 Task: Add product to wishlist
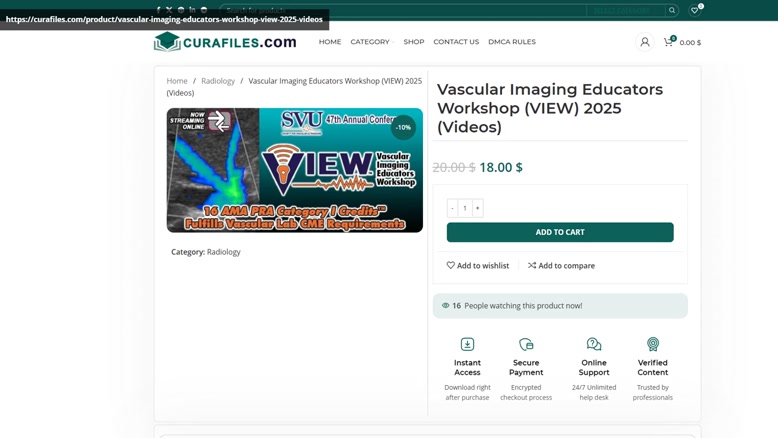click(478, 265)
